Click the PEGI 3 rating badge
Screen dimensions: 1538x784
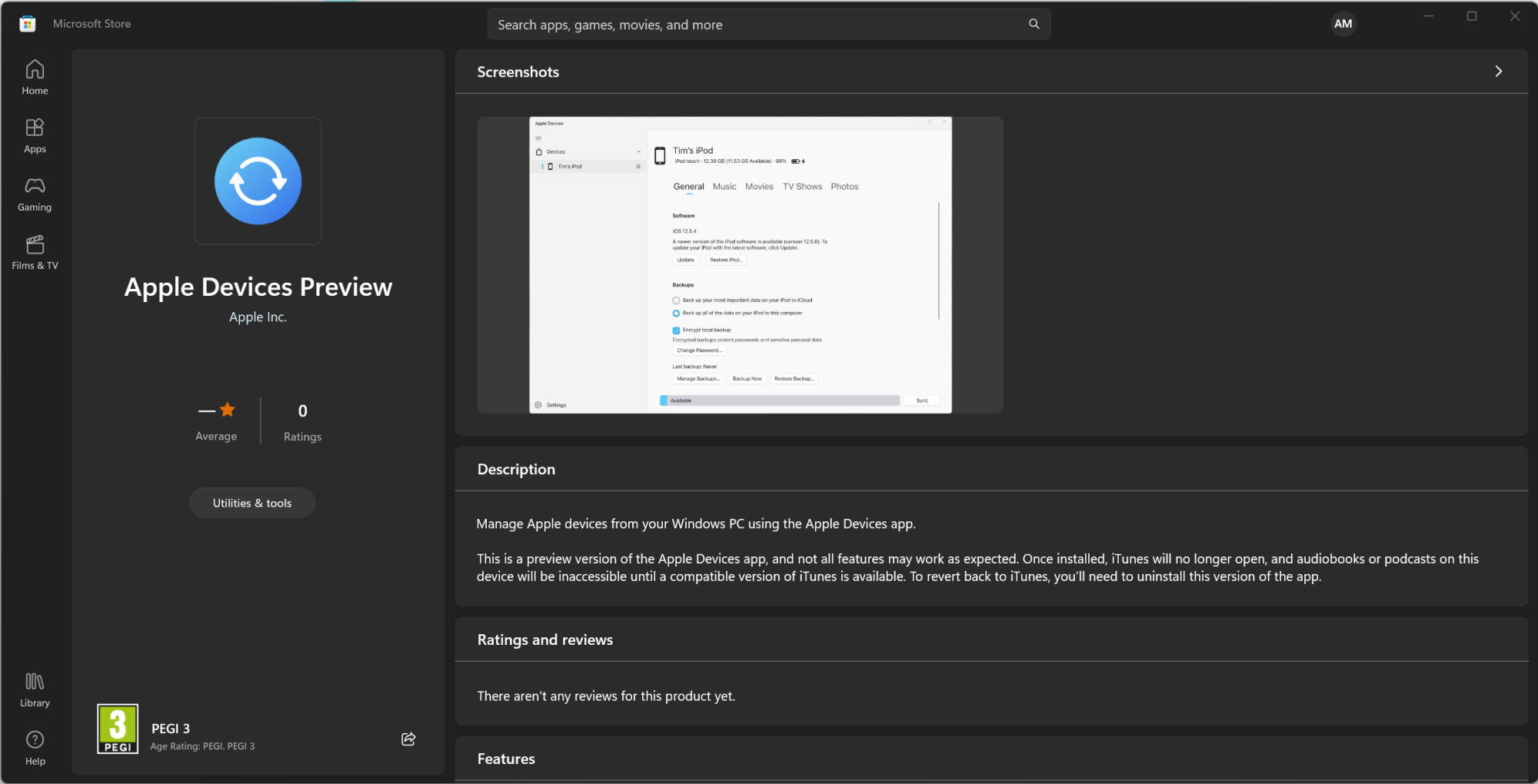pos(118,729)
